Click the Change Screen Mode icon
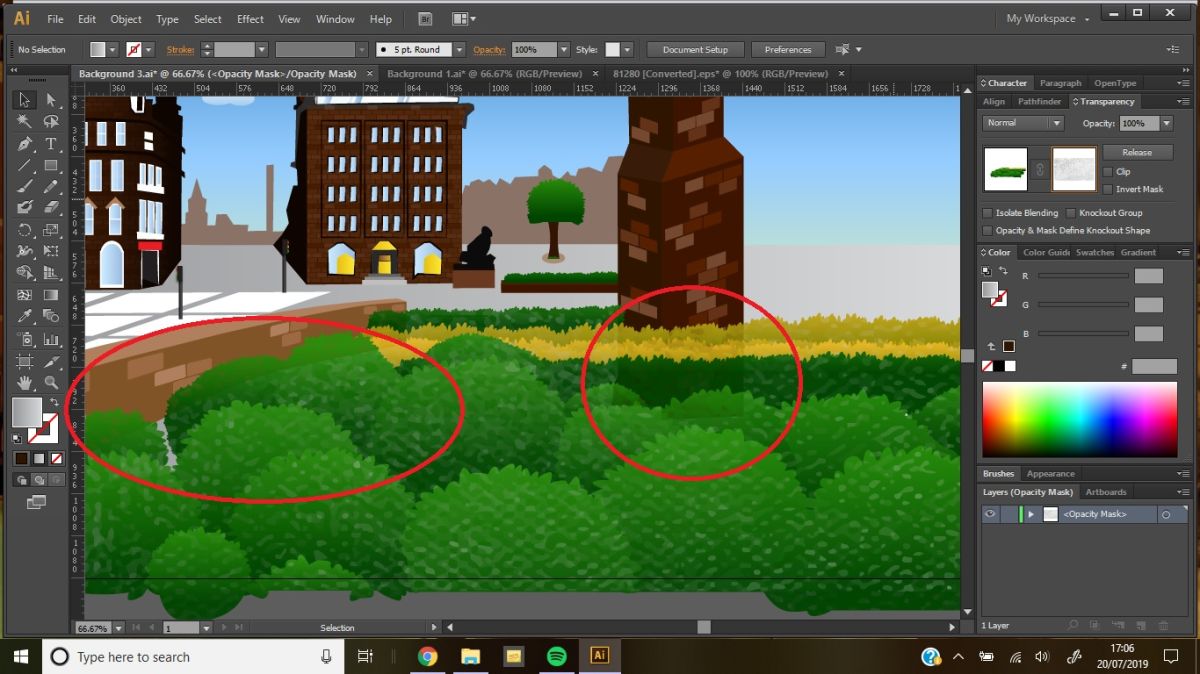1200x674 pixels. pos(37,503)
